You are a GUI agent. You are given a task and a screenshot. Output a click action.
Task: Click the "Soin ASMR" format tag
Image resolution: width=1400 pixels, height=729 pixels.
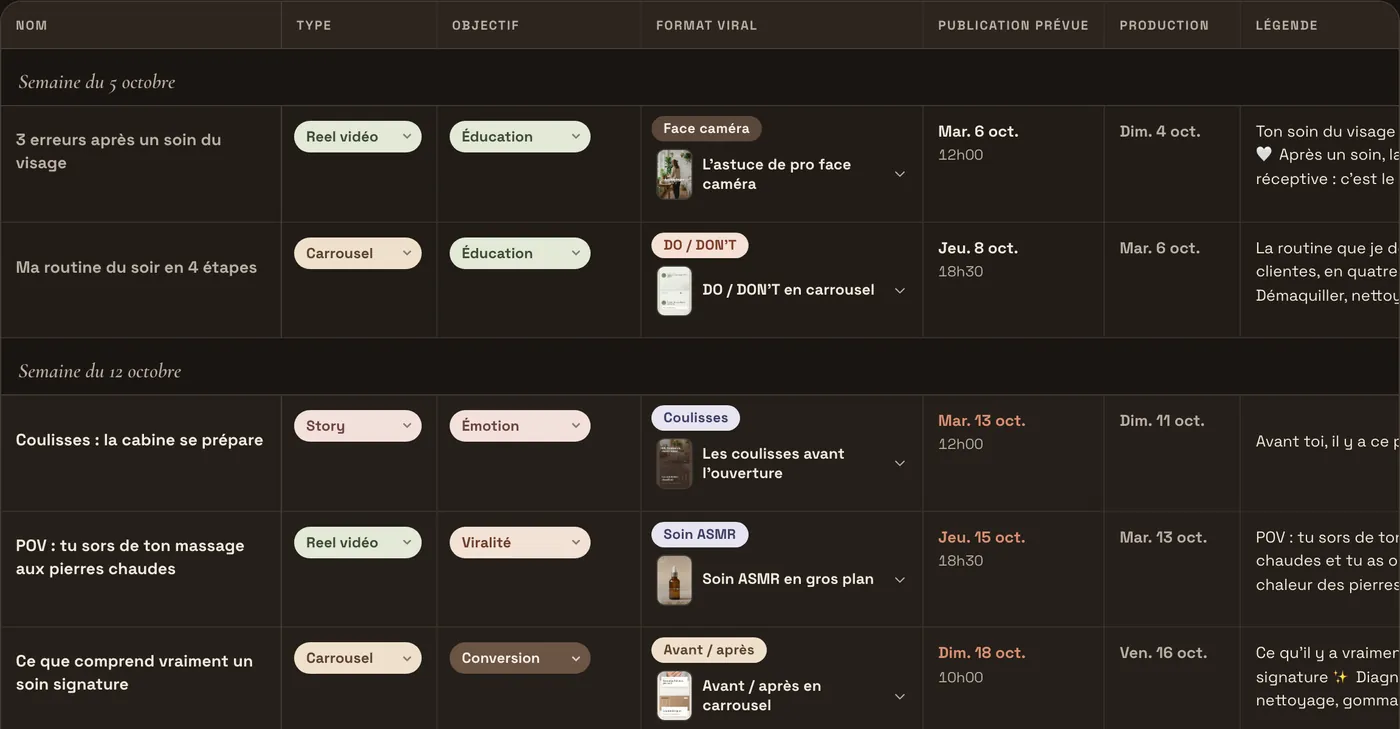pyautogui.click(x=699, y=534)
